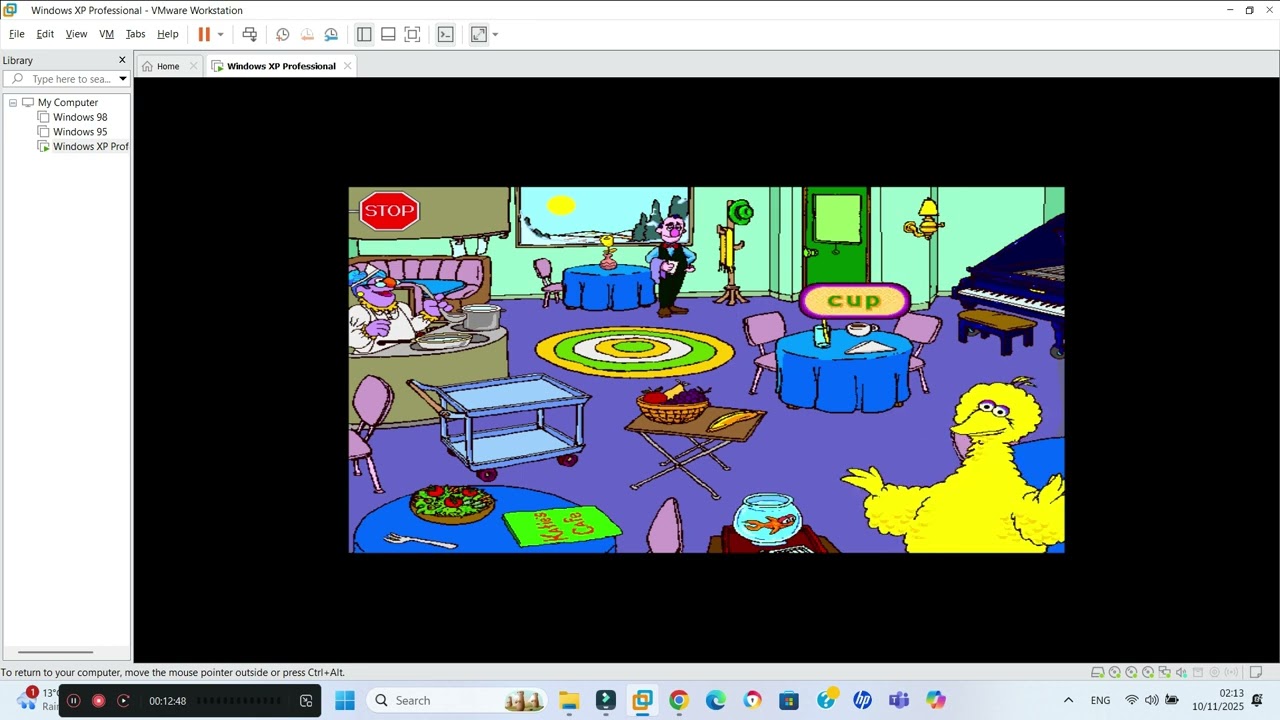Screen dimensions: 1280x720
Task: Click the yellow 'cup' word label
Action: point(854,300)
